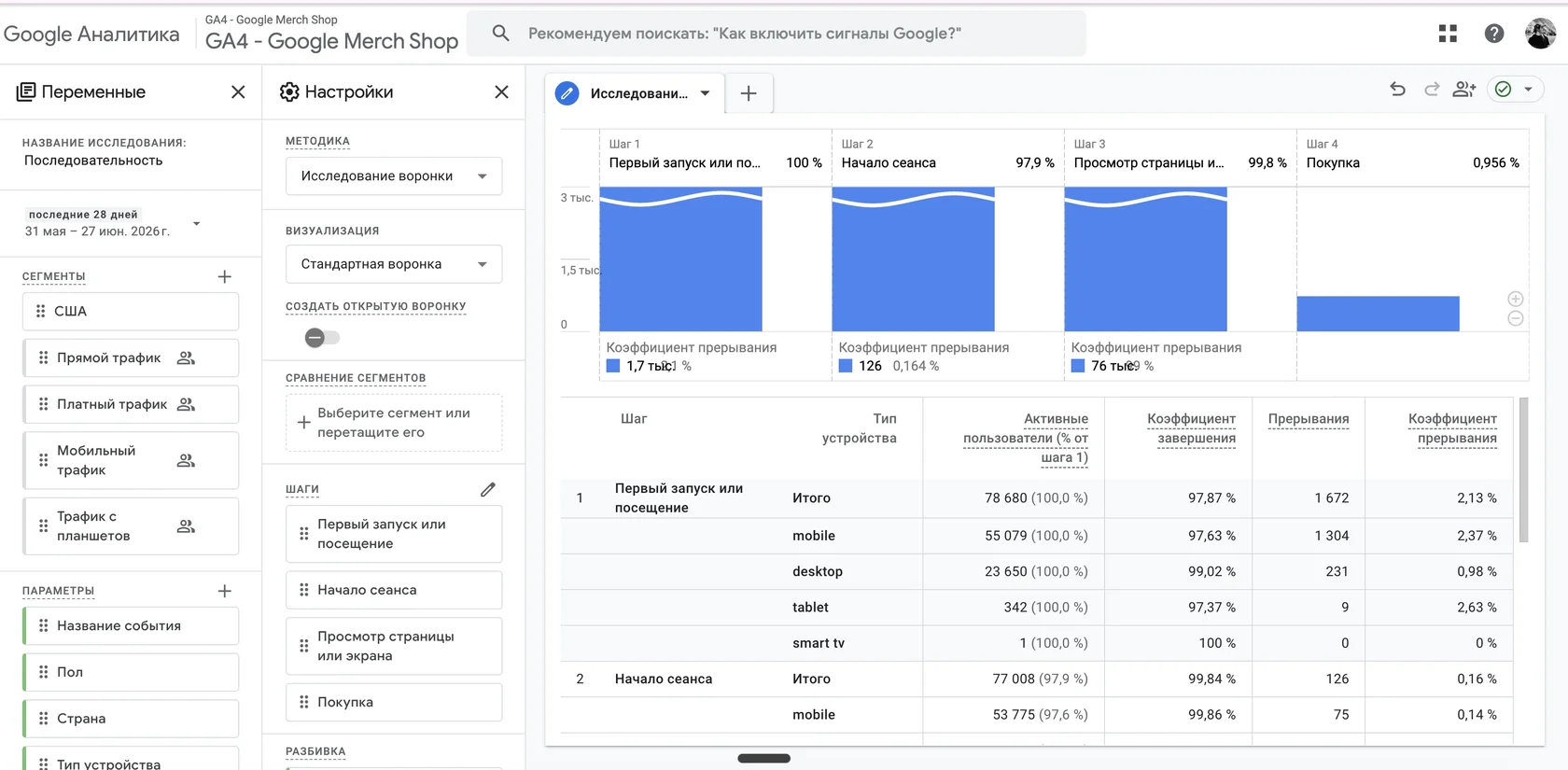Add a new exploration tab

[749, 93]
